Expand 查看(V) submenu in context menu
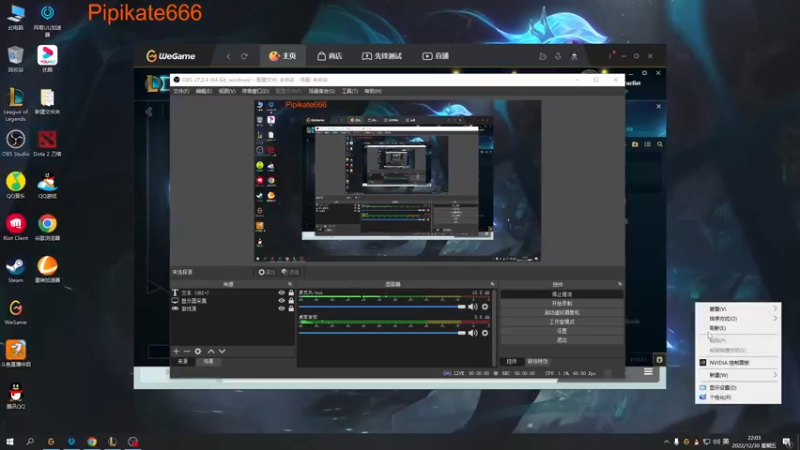The image size is (800, 450). point(738,309)
